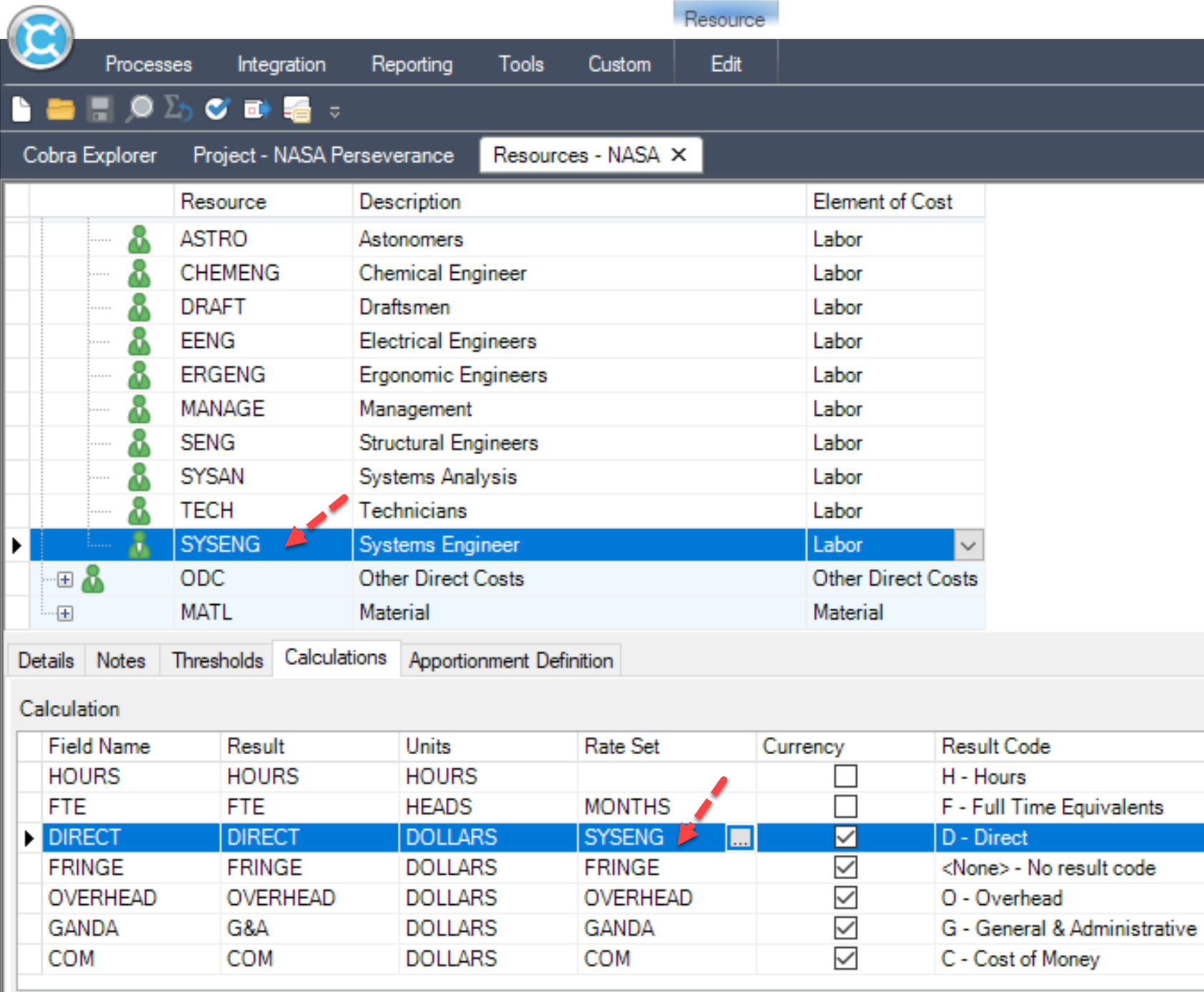Toggle the Currency checkbox for the HOURS row
This screenshot has width=1204, height=992.
click(x=845, y=776)
